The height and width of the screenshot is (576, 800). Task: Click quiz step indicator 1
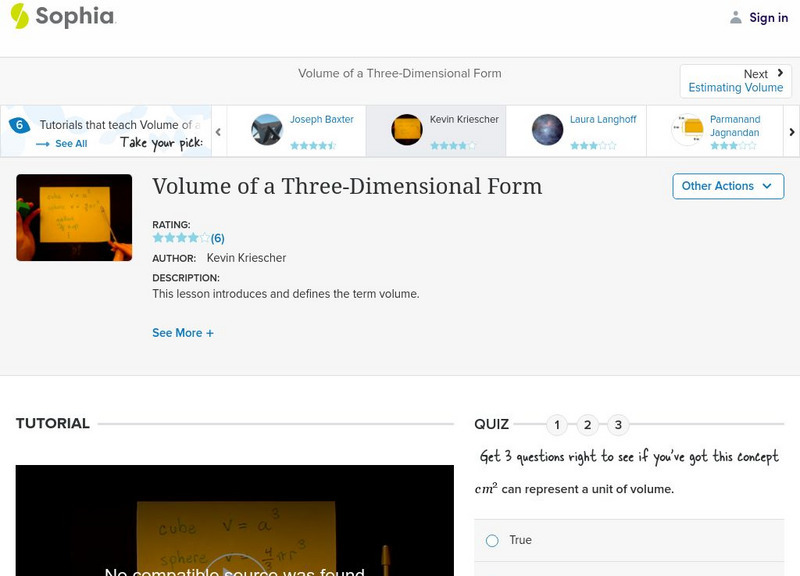coord(557,424)
